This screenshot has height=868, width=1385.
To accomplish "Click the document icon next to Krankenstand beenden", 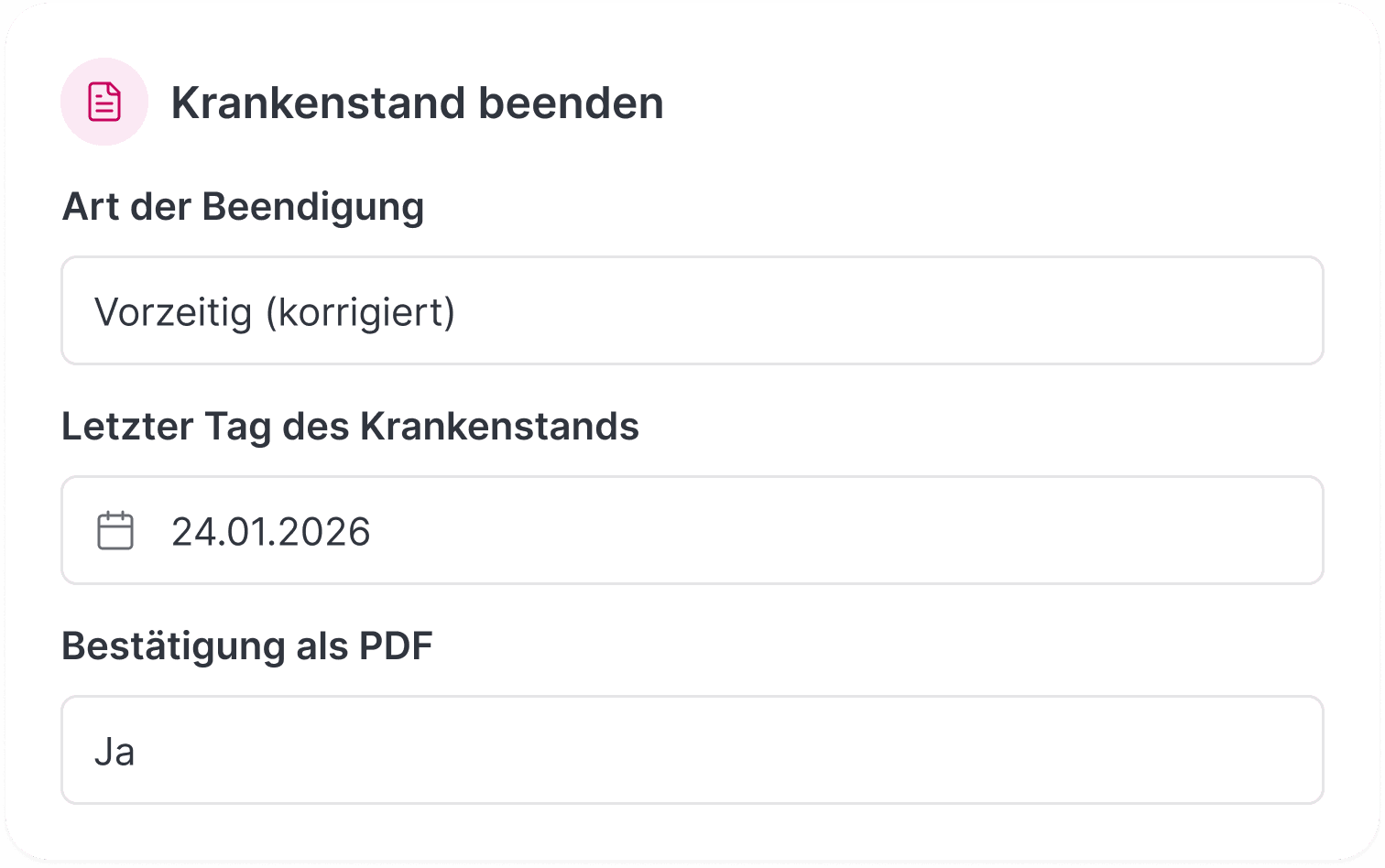I will click(104, 102).
